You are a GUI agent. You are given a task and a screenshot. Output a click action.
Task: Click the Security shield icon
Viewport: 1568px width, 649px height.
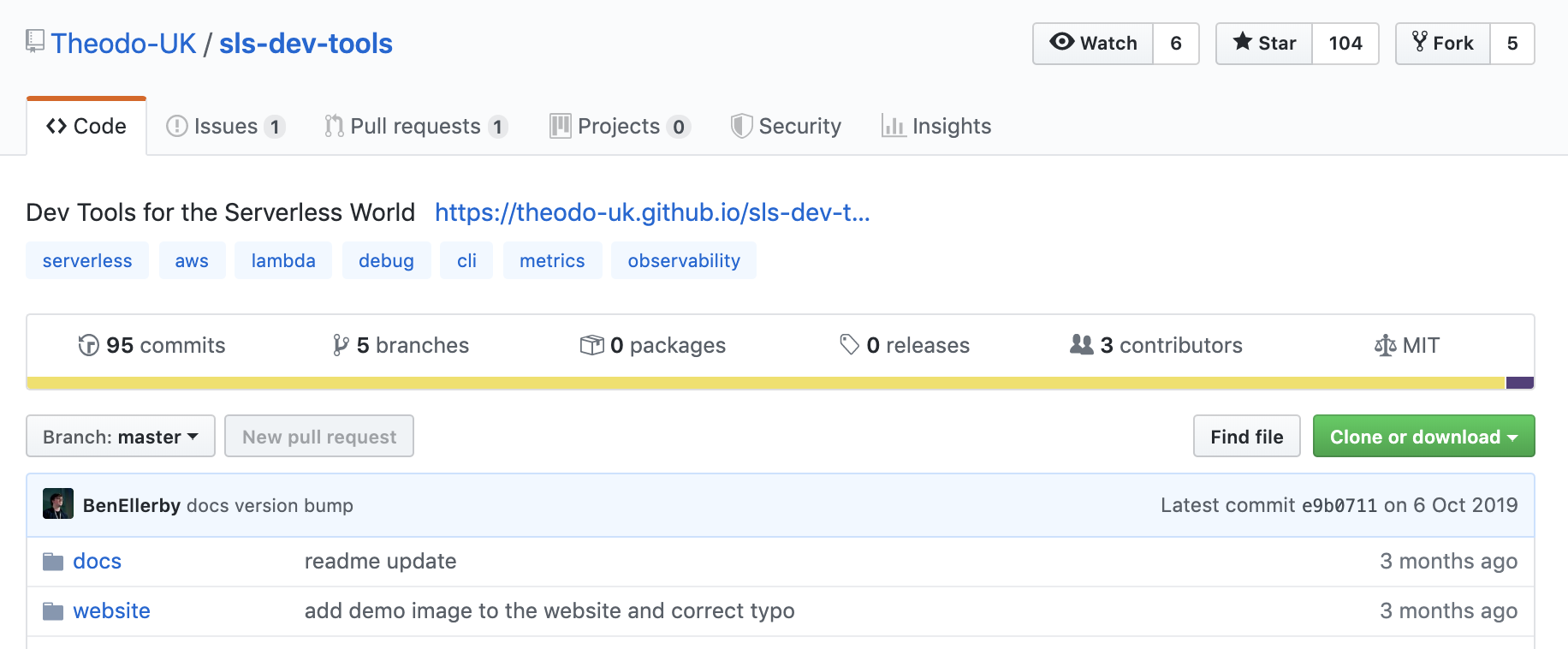[741, 127]
